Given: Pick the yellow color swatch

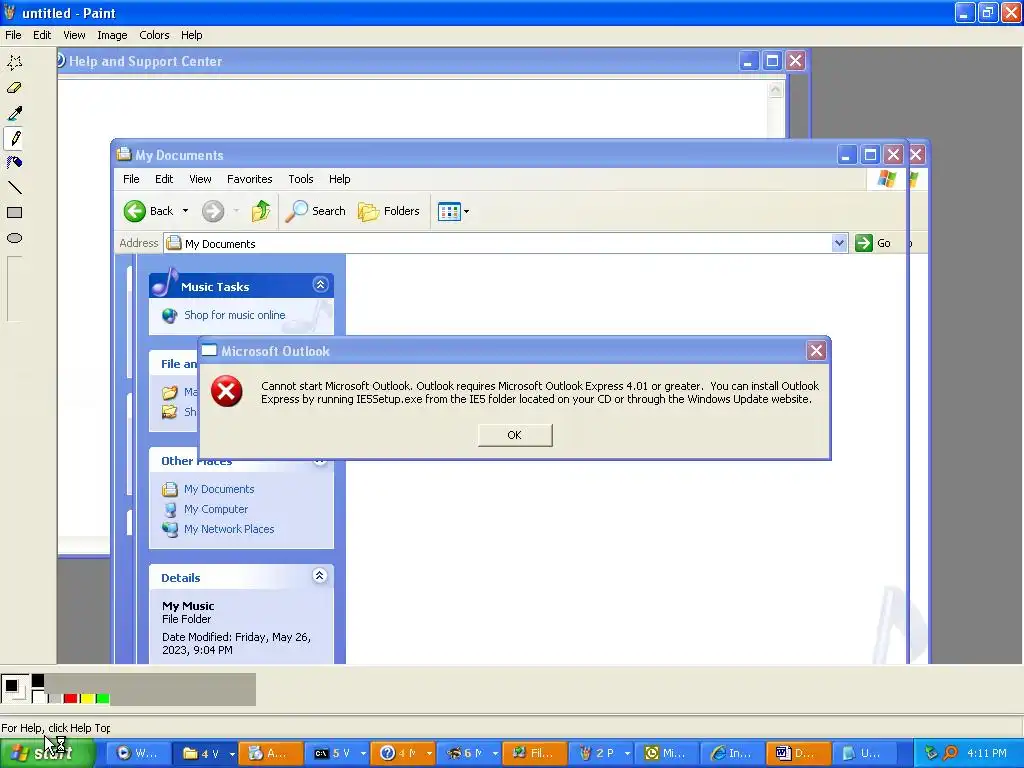Looking at the screenshot, I should click(x=87, y=698).
